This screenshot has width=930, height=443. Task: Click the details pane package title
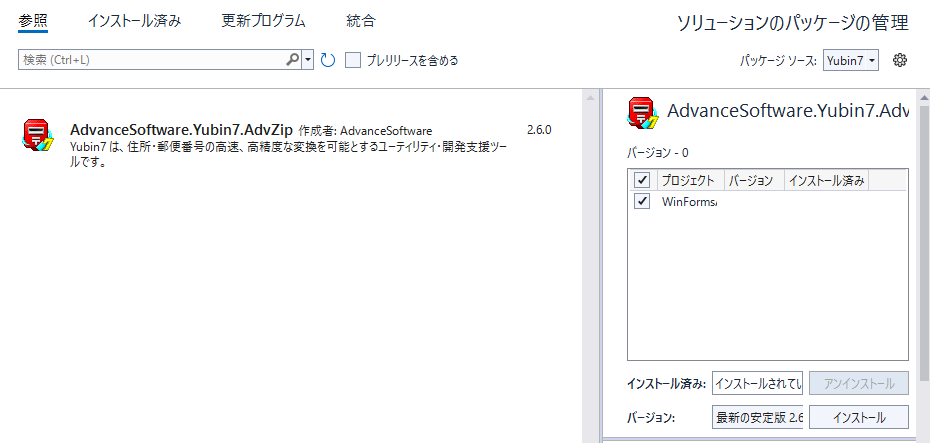pyautogui.click(x=788, y=111)
